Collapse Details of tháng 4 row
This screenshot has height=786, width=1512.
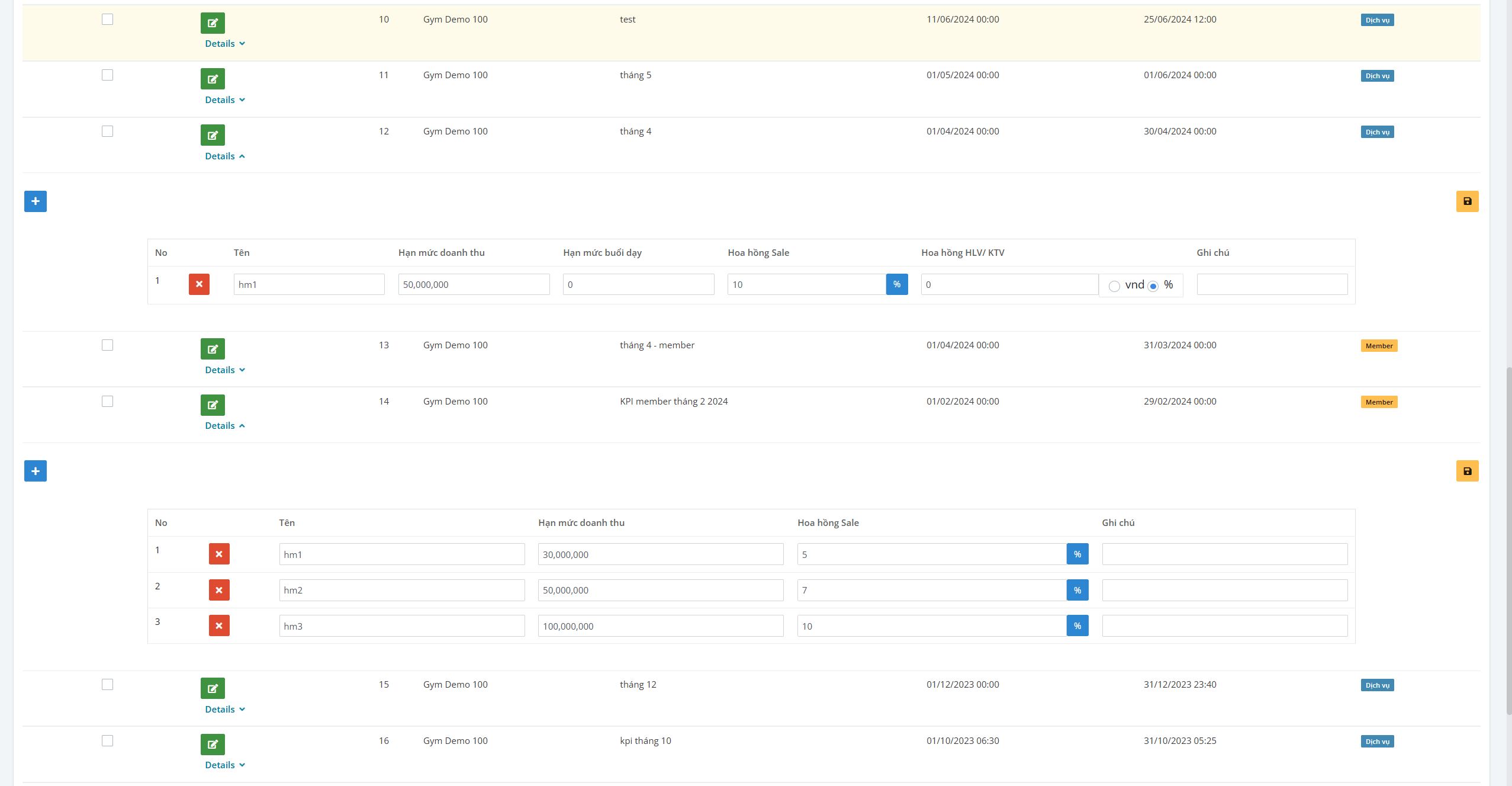225,156
